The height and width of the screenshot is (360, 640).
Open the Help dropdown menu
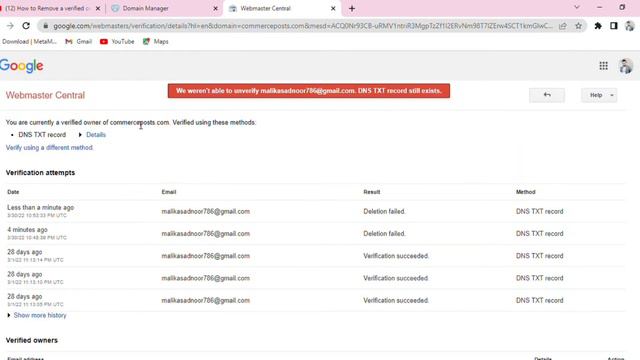click(599, 95)
